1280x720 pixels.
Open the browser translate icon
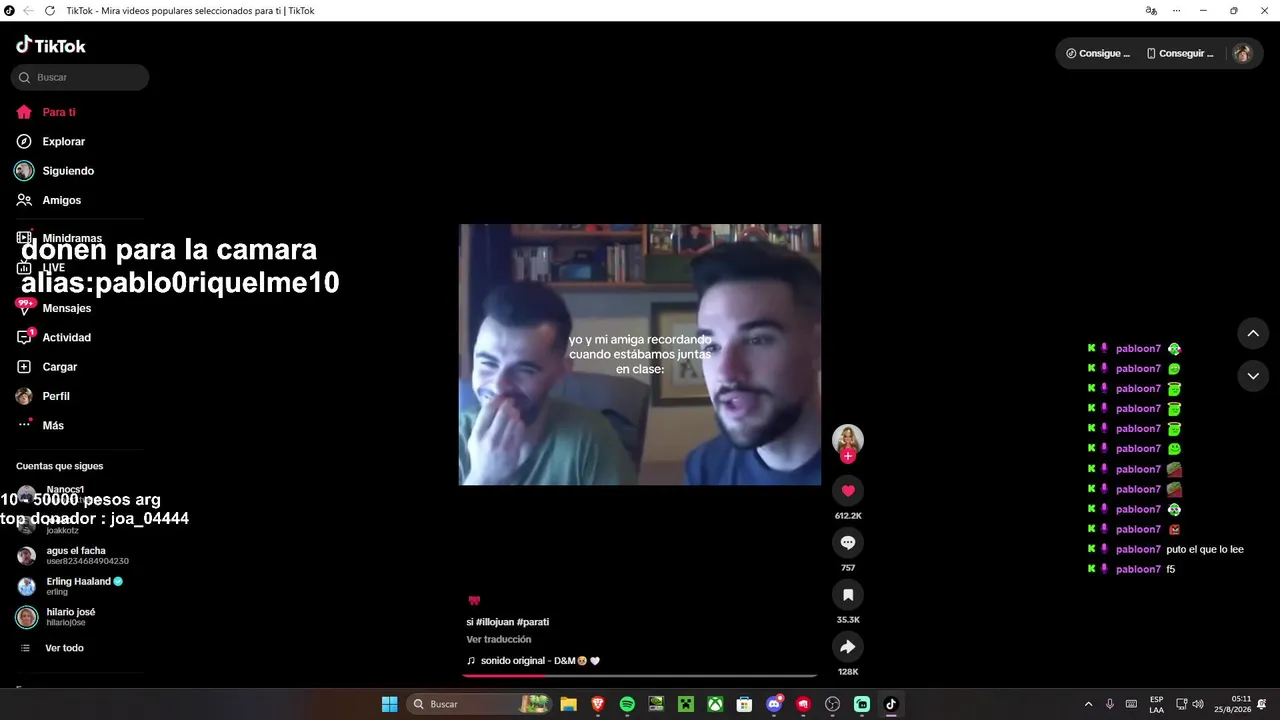click(x=1151, y=11)
